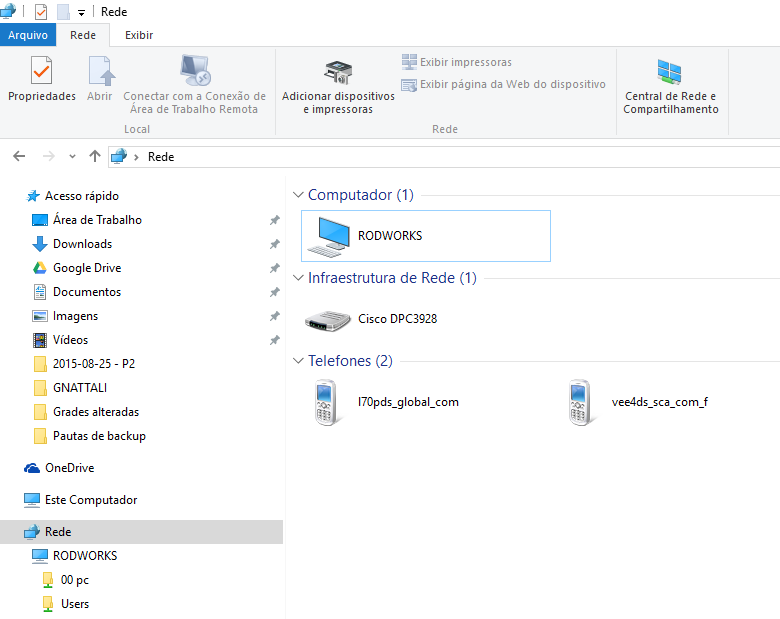Collapse the Infraestrutura de Rede (1) group
The height and width of the screenshot is (619, 780).
point(298,278)
